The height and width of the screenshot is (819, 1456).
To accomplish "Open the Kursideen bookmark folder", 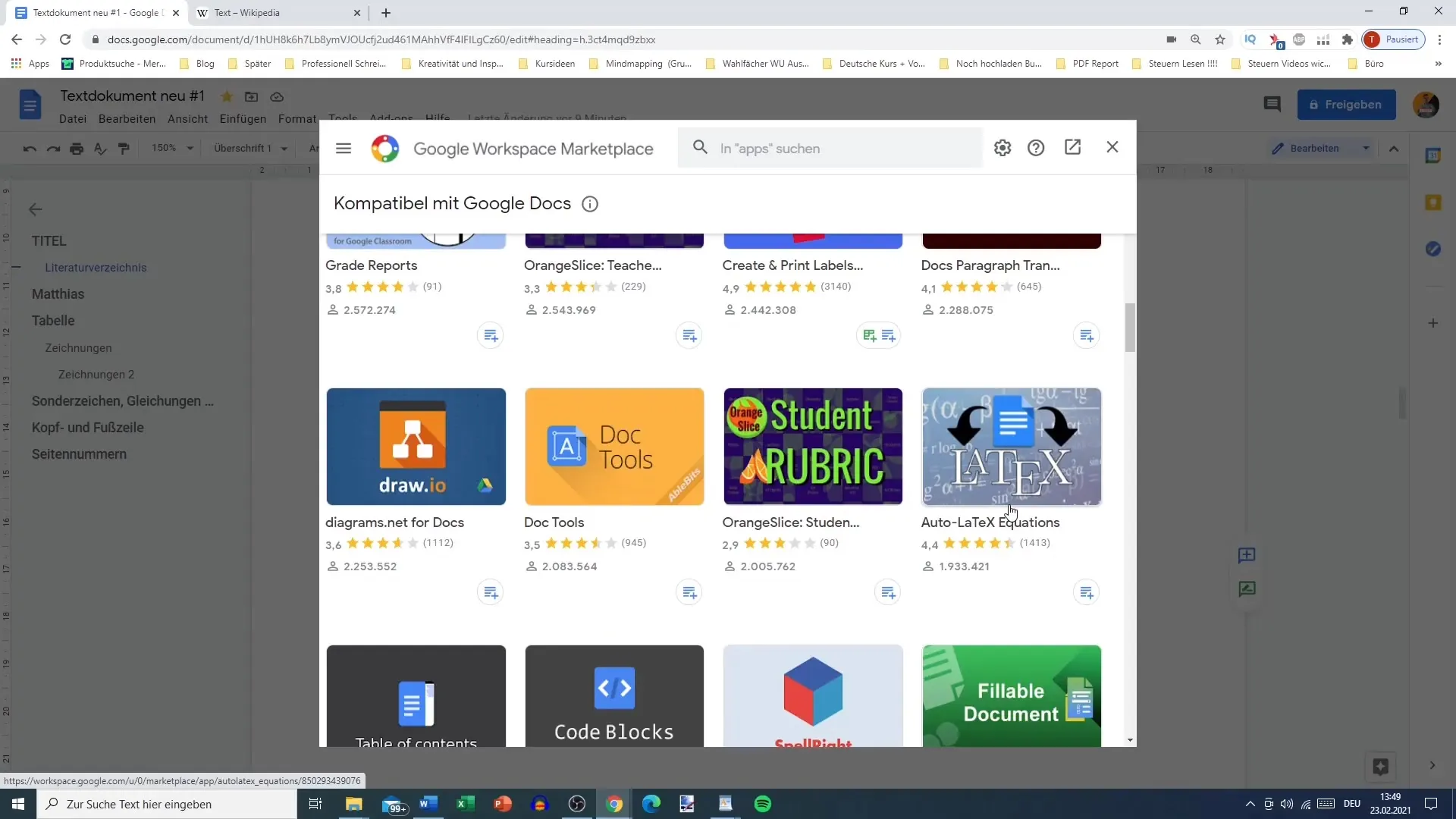I will tap(547, 64).
